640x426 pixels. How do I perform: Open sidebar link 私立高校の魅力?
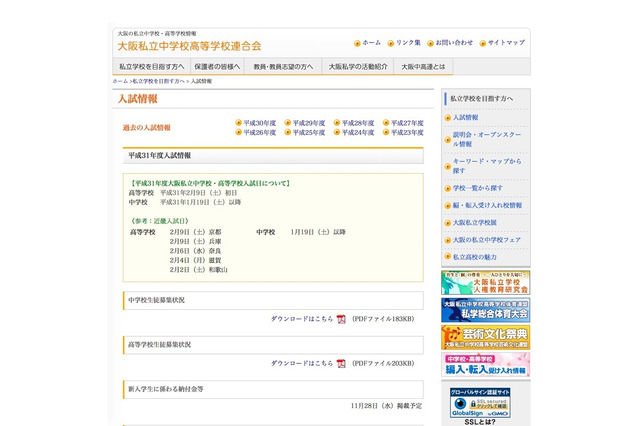pyautogui.click(x=475, y=257)
